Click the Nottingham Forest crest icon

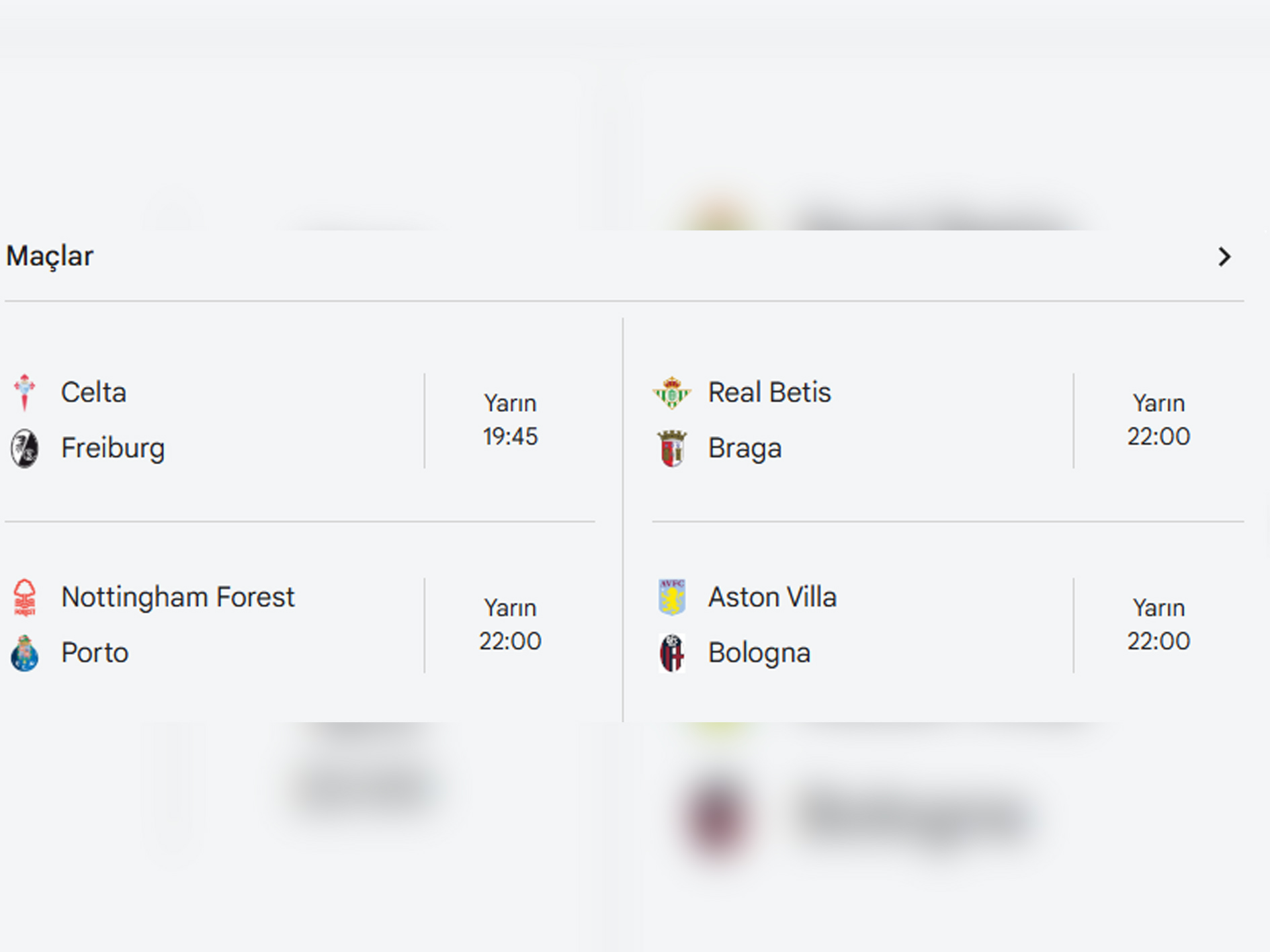(25, 597)
